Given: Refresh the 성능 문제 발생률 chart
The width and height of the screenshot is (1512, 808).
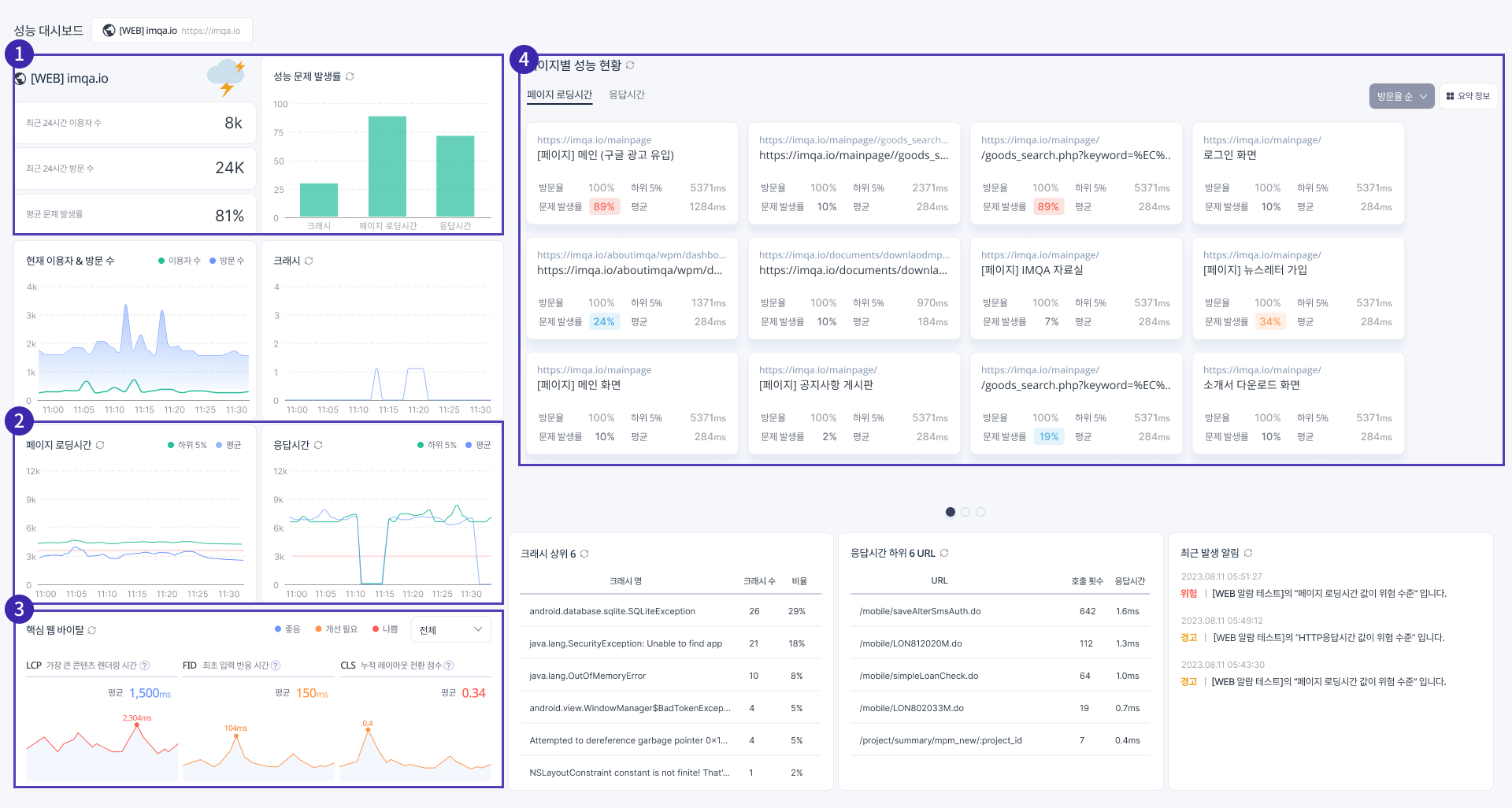Looking at the screenshot, I should pos(350,76).
